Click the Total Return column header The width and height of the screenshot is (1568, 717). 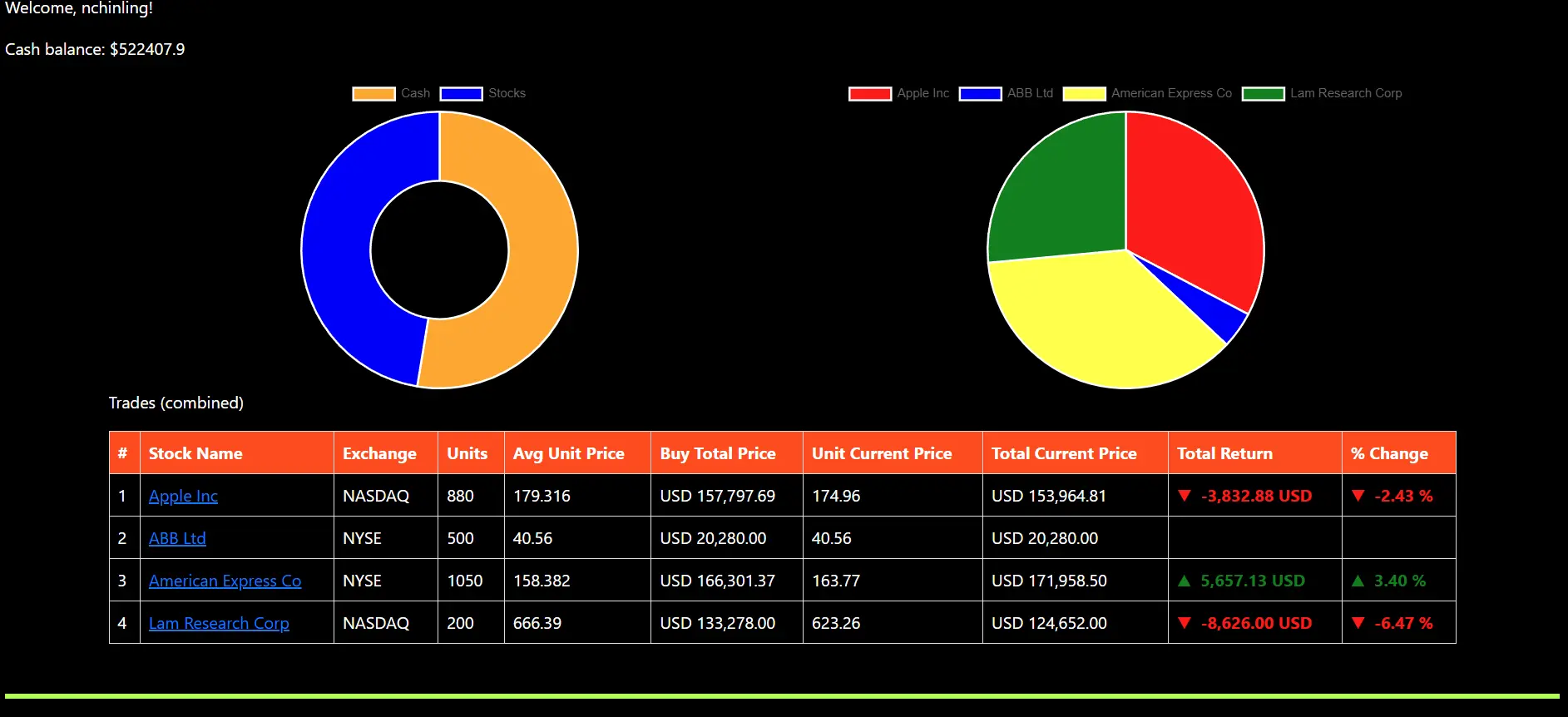click(1255, 453)
